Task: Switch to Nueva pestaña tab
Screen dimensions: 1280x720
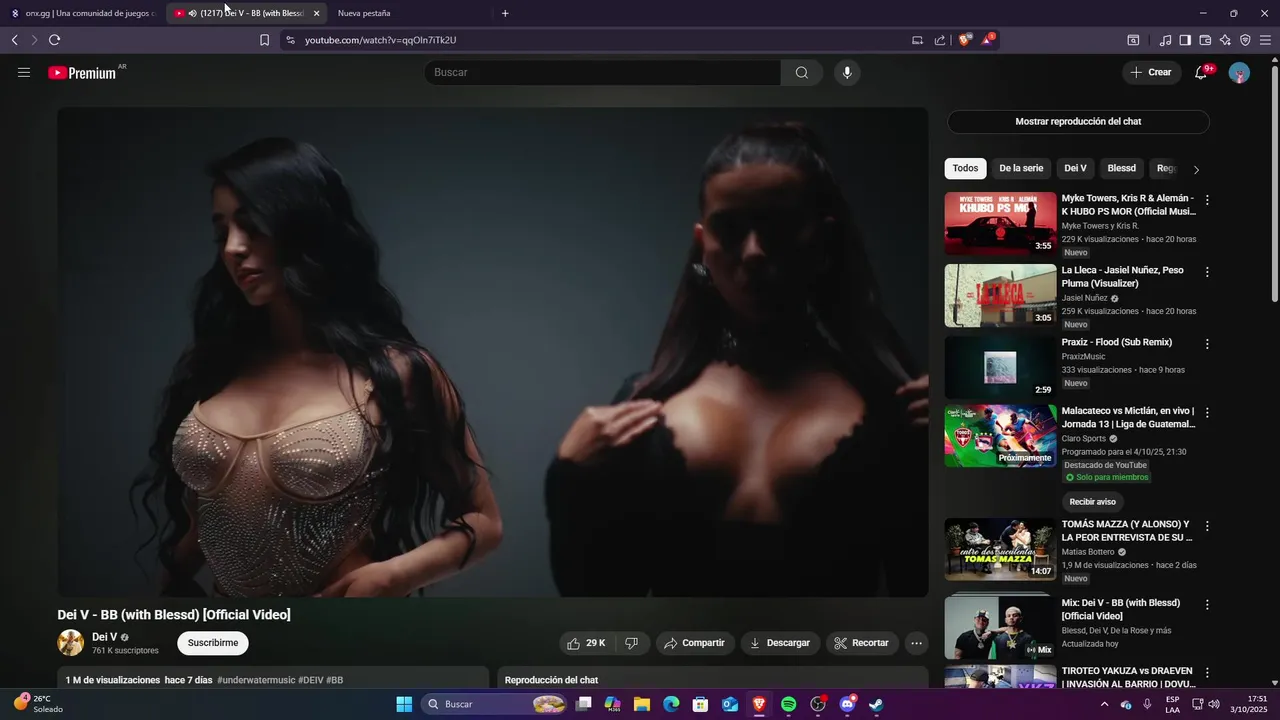Action: [x=410, y=13]
